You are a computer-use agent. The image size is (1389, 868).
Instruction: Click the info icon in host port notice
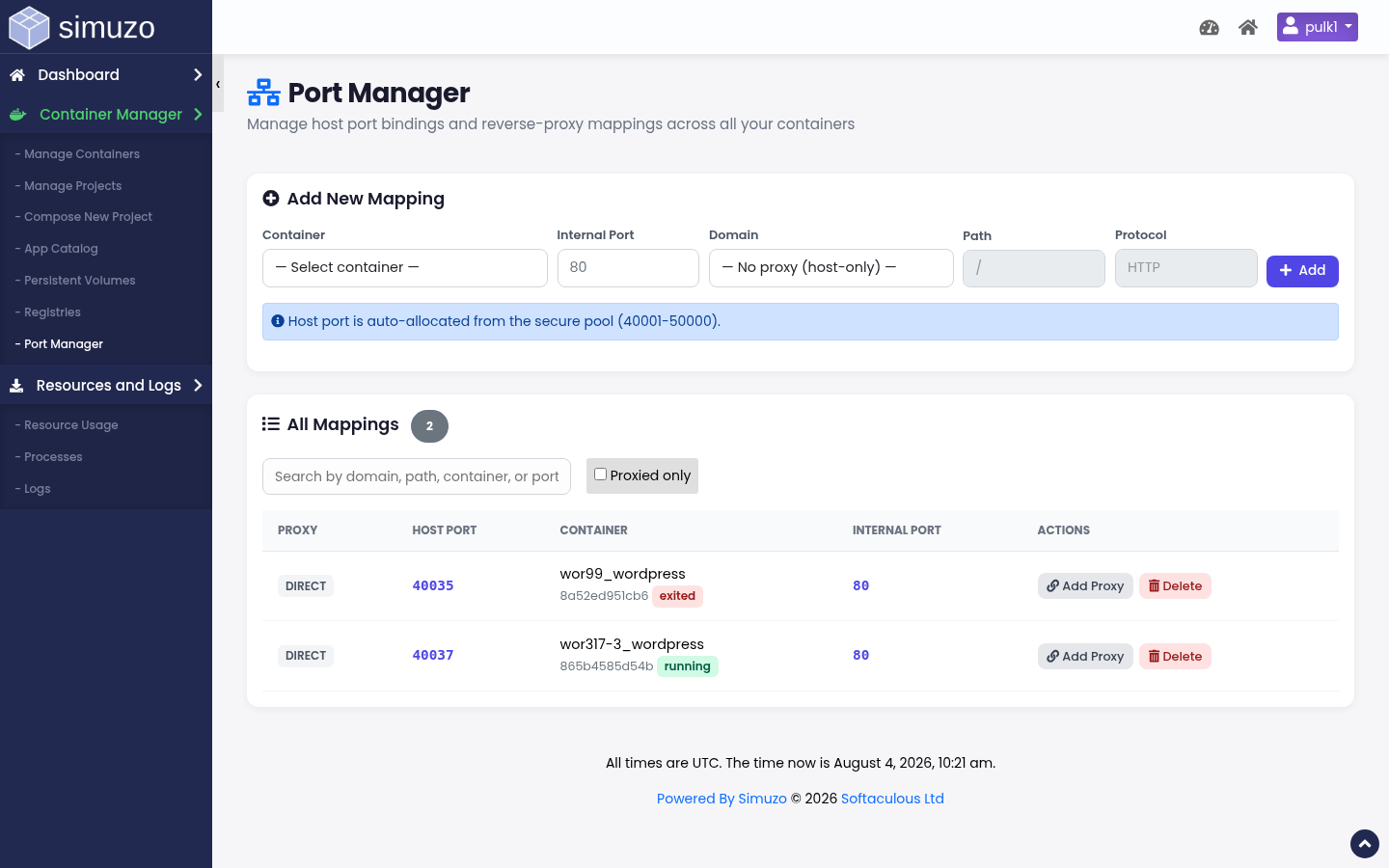[x=278, y=321]
